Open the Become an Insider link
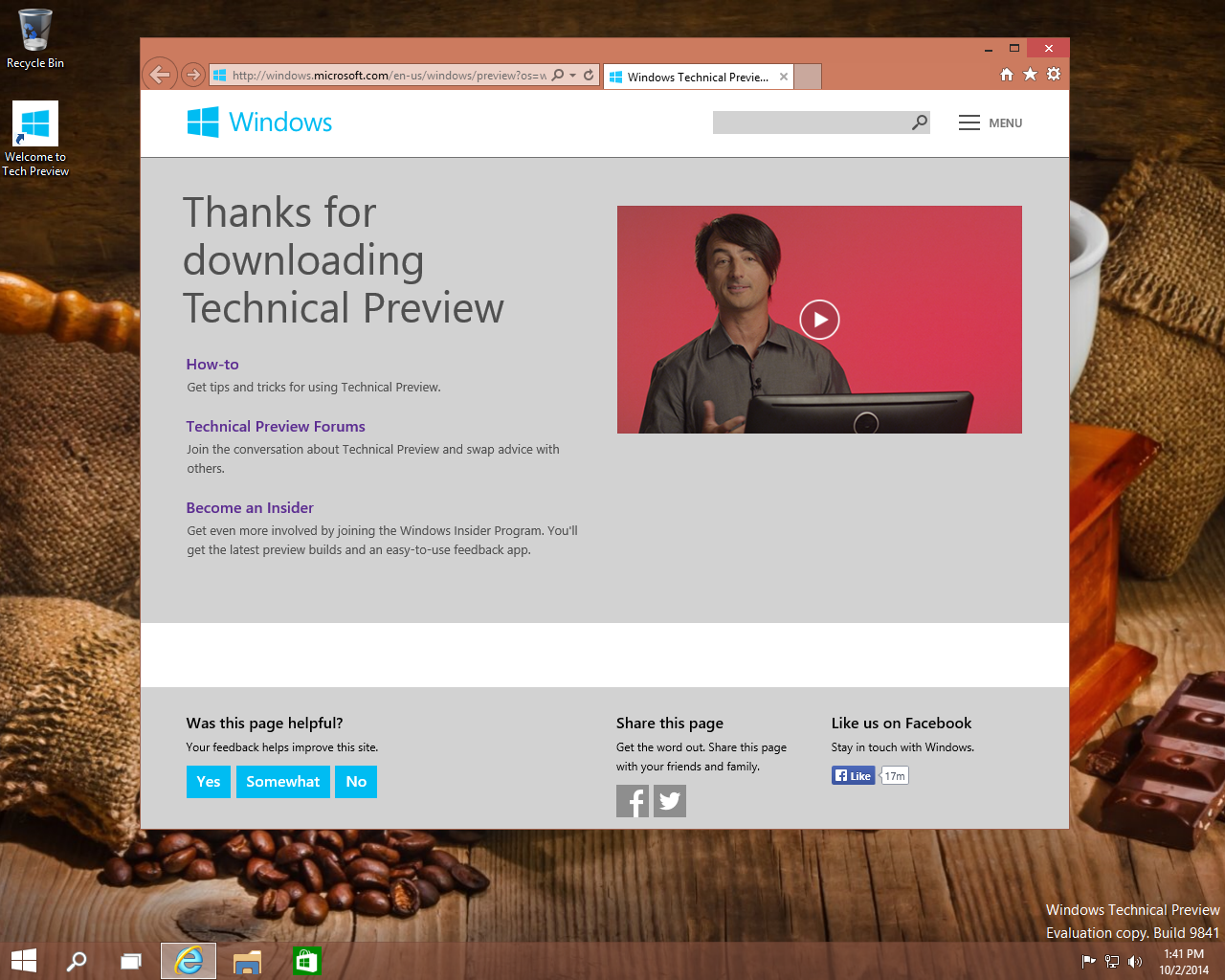The height and width of the screenshot is (980, 1225). point(250,508)
